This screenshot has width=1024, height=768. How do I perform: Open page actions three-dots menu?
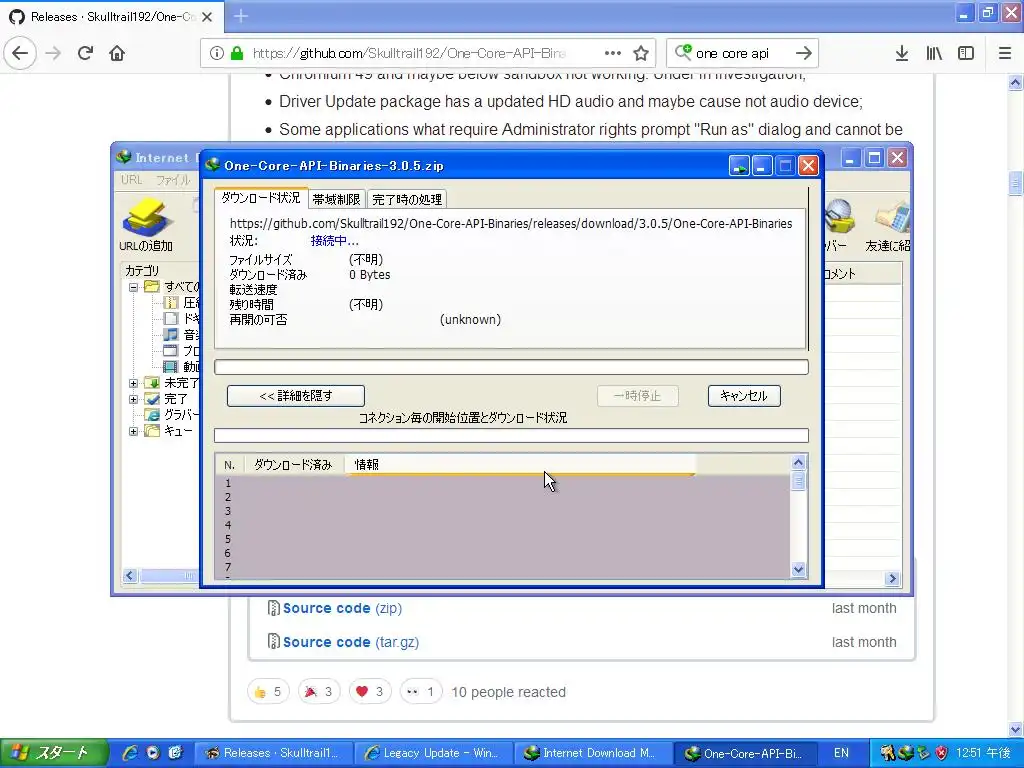point(613,53)
